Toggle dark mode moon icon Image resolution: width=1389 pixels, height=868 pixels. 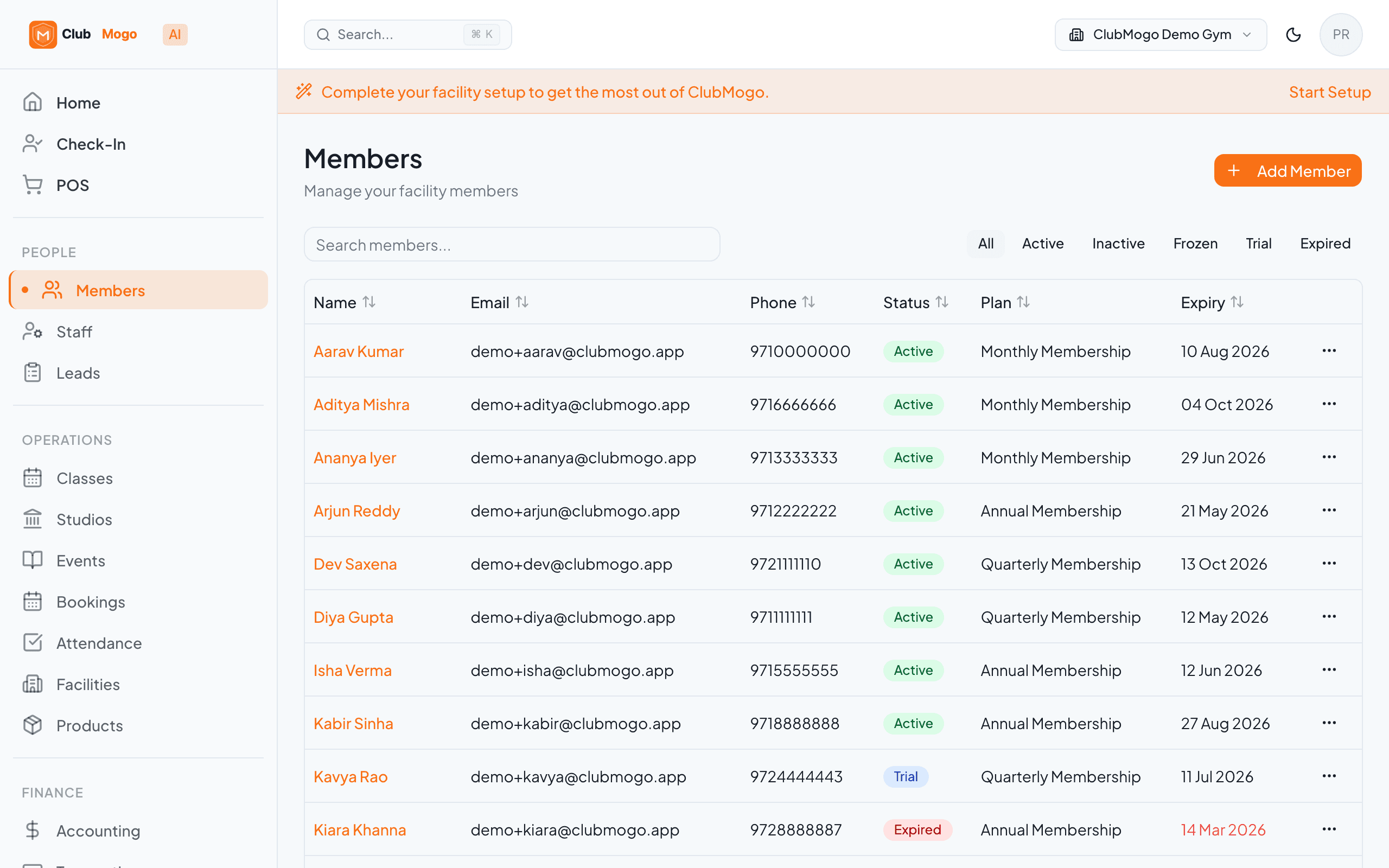coord(1293,34)
